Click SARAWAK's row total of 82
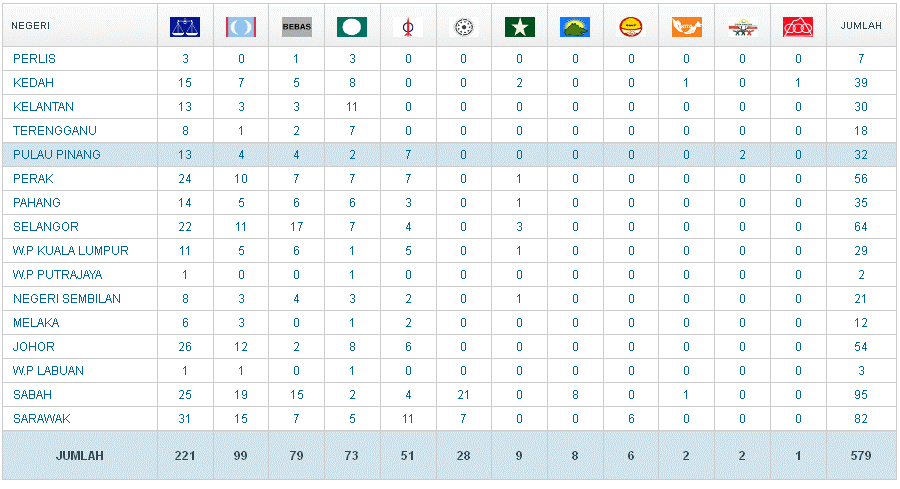 [x=861, y=419]
